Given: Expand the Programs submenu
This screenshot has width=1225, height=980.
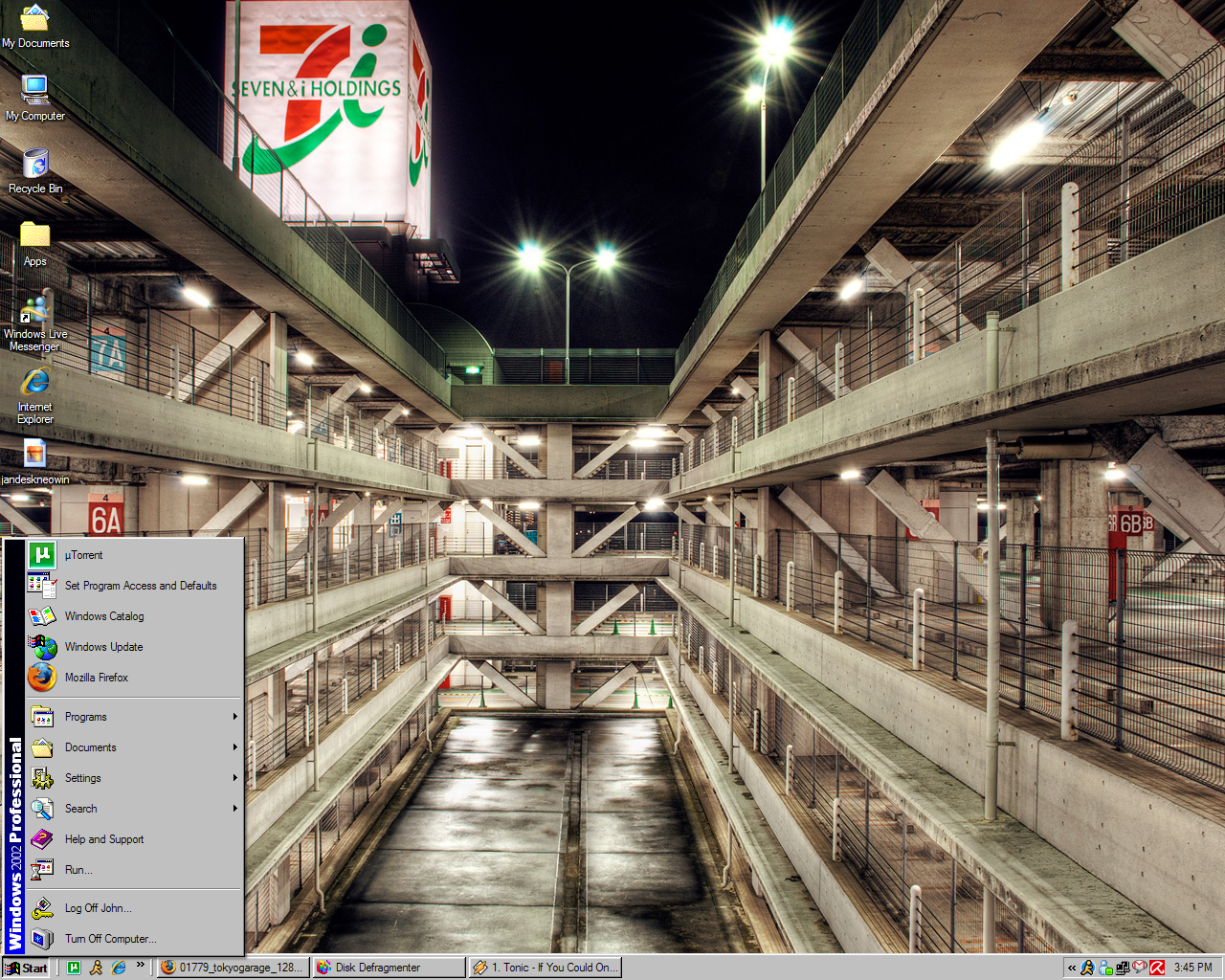Looking at the screenshot, I should pyautogui.click(x=134, y=717).
